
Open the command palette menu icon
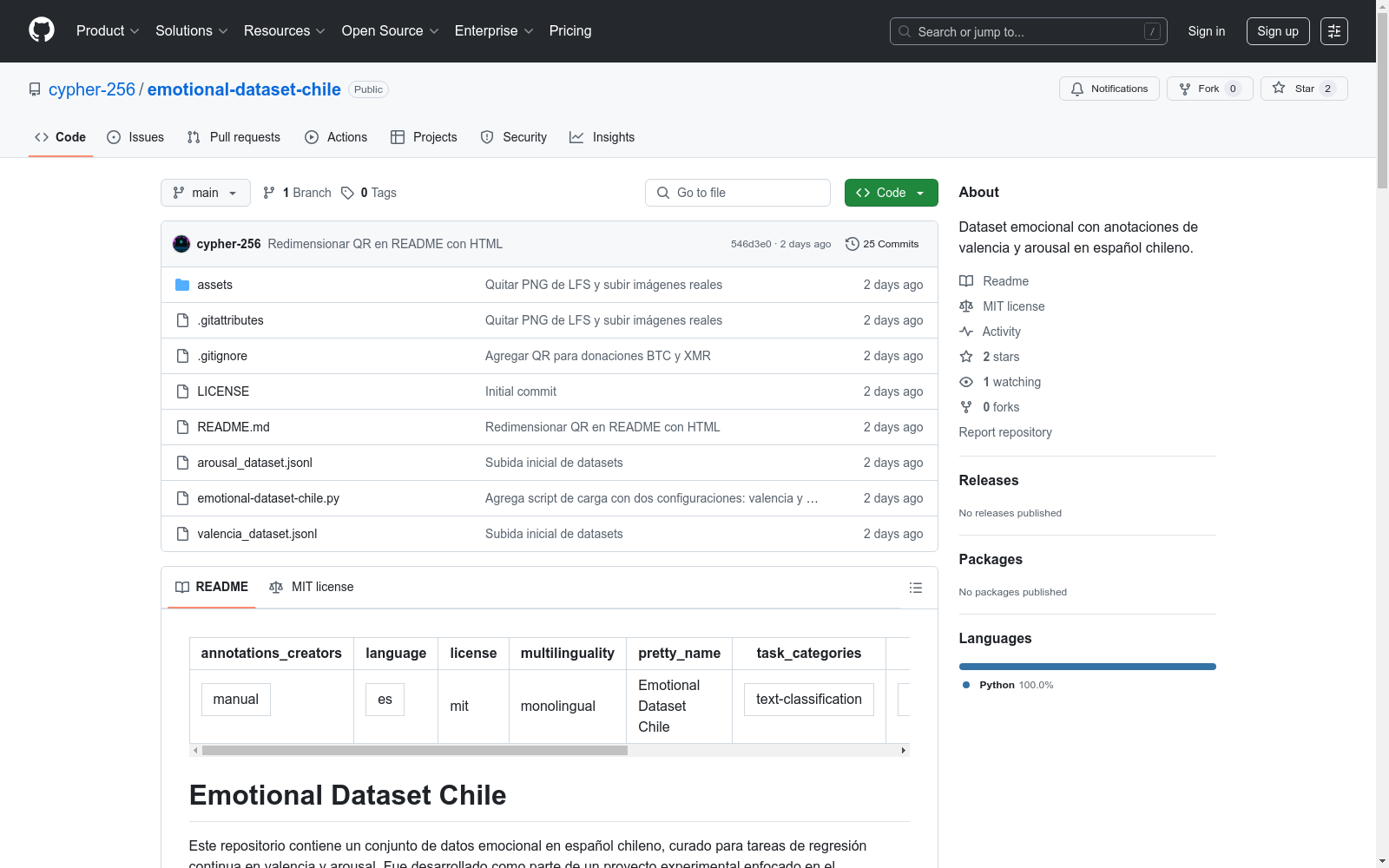pyautogui.click(x=1333, y=31)
